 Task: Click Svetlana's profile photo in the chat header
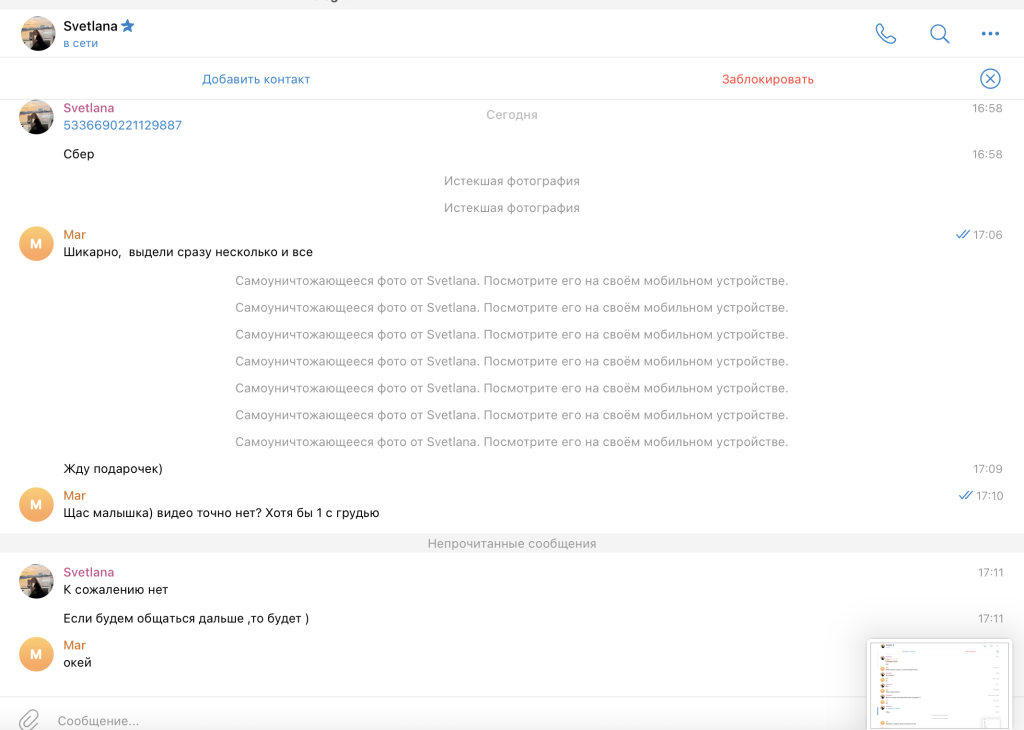click(x=38, y=33)
